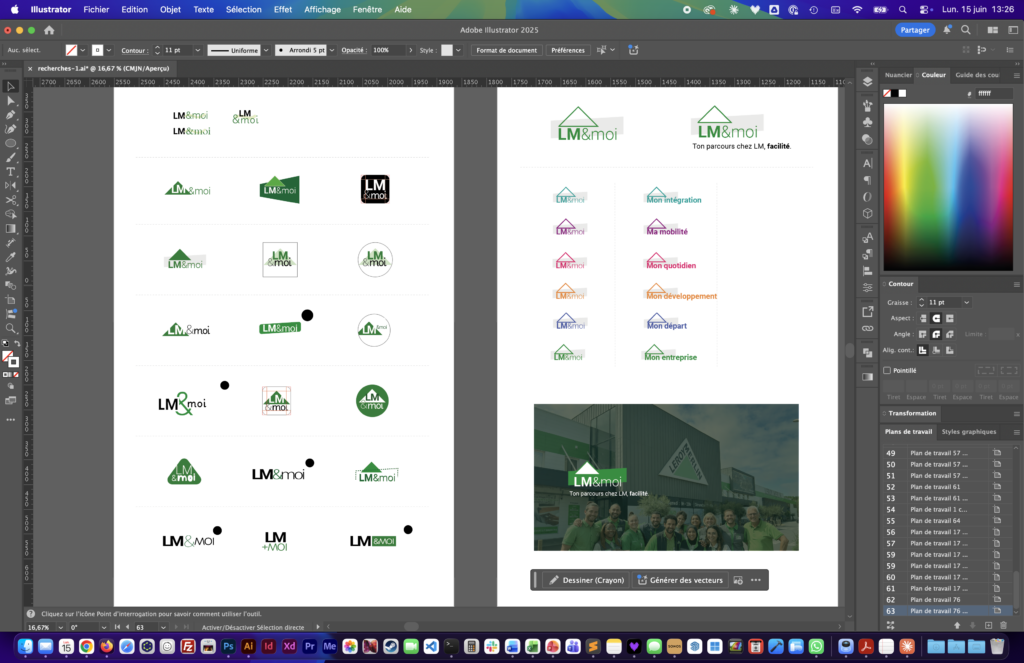Screen dimensions: 1024x663
Task: Open the Fenêtre menu
Action: pos(367,10)
